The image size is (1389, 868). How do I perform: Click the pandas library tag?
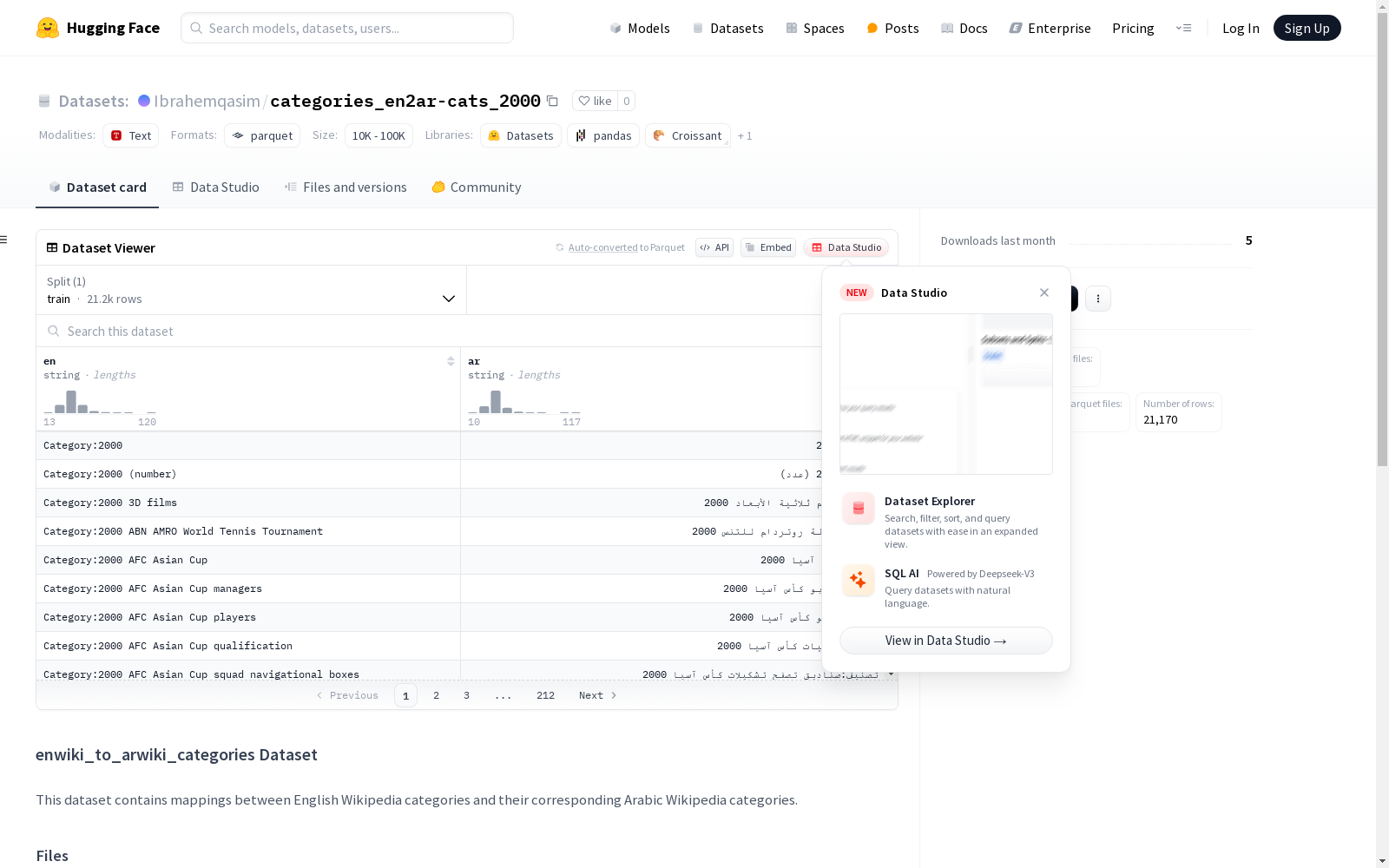[x=603, y=135]
